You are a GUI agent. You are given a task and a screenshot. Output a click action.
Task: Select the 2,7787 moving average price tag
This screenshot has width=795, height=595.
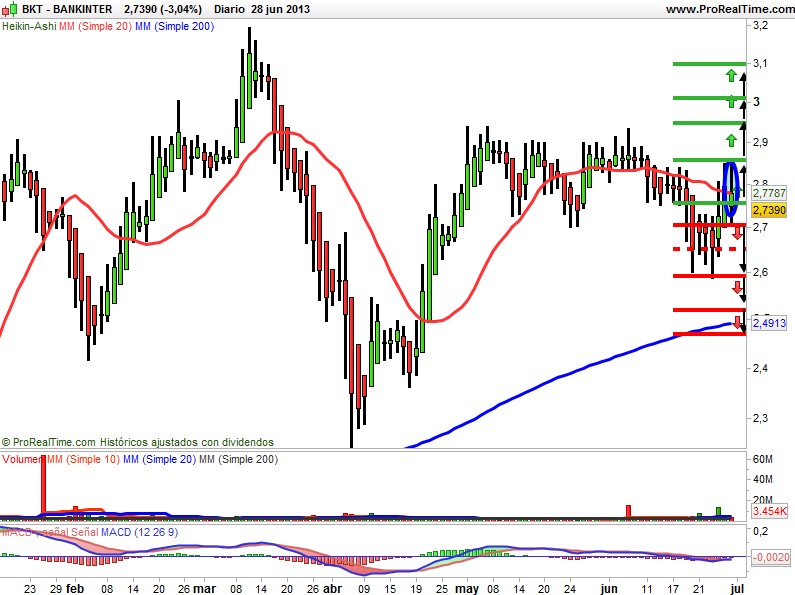[769, 193]
